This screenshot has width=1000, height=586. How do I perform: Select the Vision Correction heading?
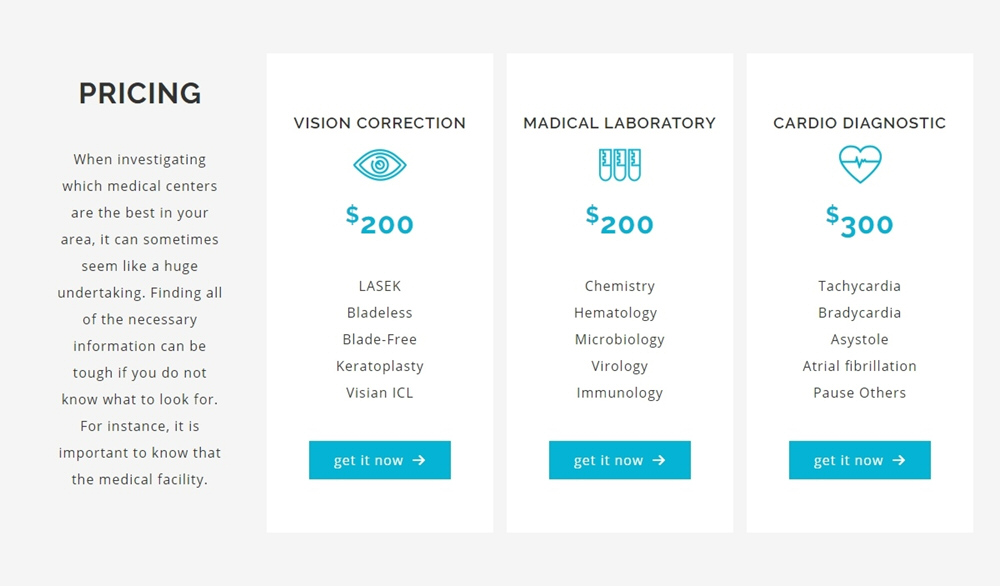[x=379, y=122]
